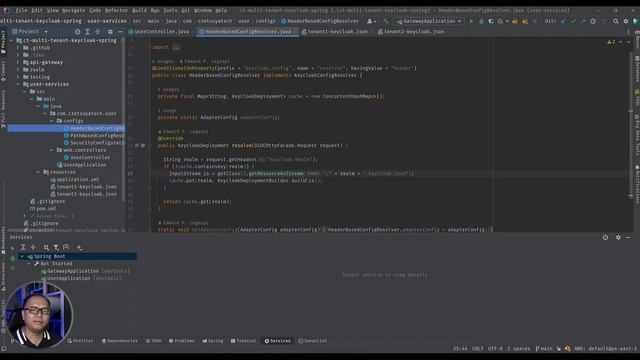Click Git update project check icon
Viewport: 640px width, 360px height.
tap(564, 21)
